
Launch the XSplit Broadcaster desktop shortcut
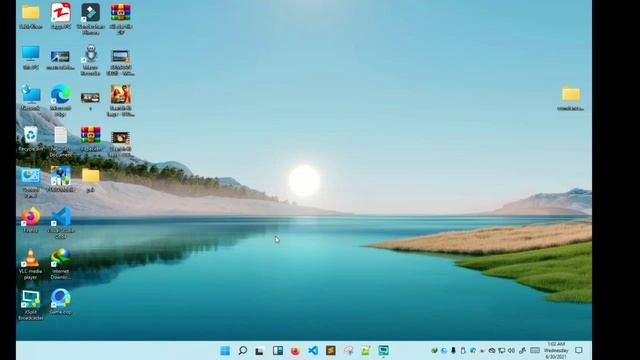(31, 304)
